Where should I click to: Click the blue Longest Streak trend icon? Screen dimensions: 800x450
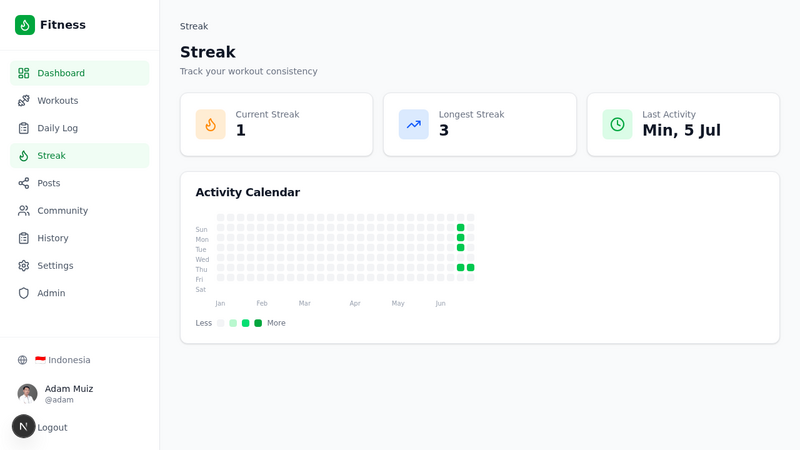(414, 124)
